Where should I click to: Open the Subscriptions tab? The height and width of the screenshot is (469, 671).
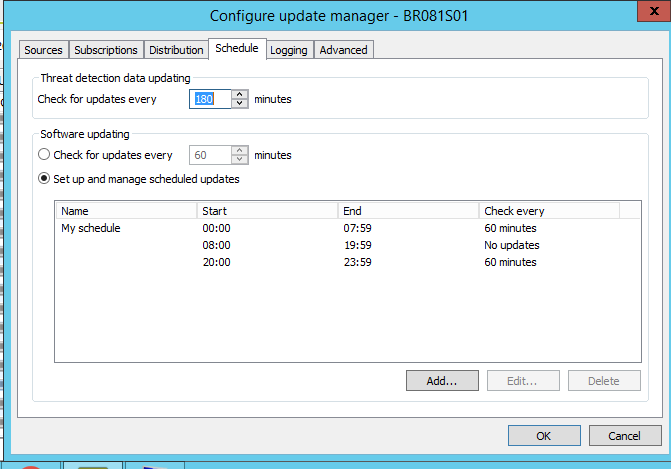(x=106, y=50)
